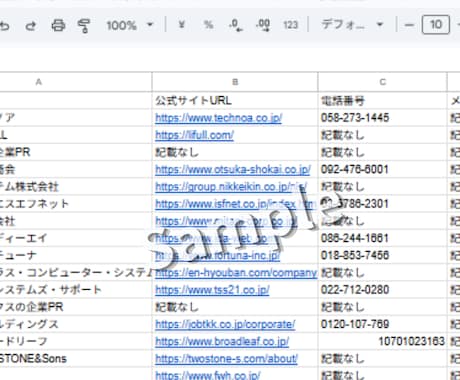Image resolution: width=460 pixels, height=380 pixels.
Task: Click the font size field showing 10
Action: [436, 25]
